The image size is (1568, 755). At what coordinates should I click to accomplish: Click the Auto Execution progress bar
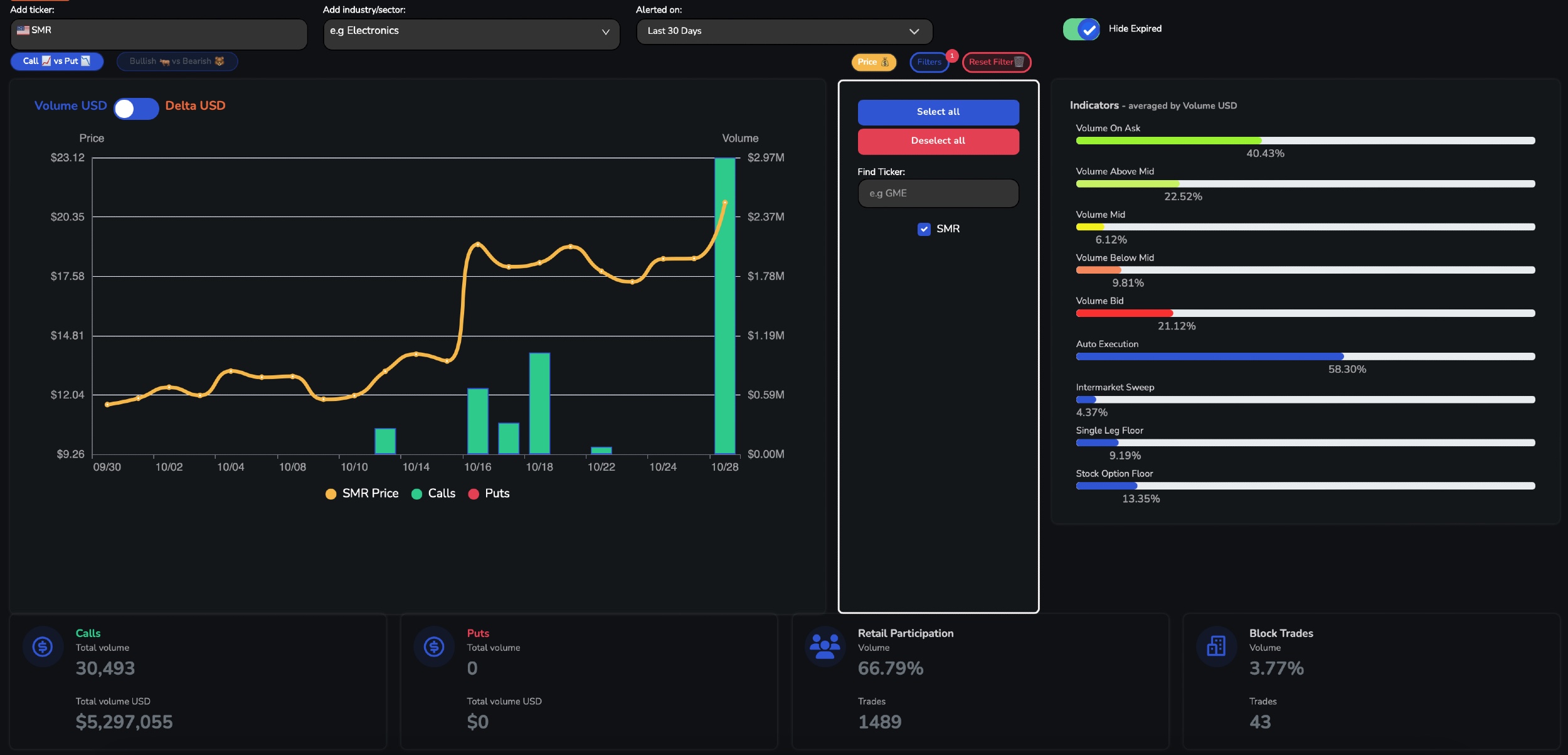[x=1305, y=356]
